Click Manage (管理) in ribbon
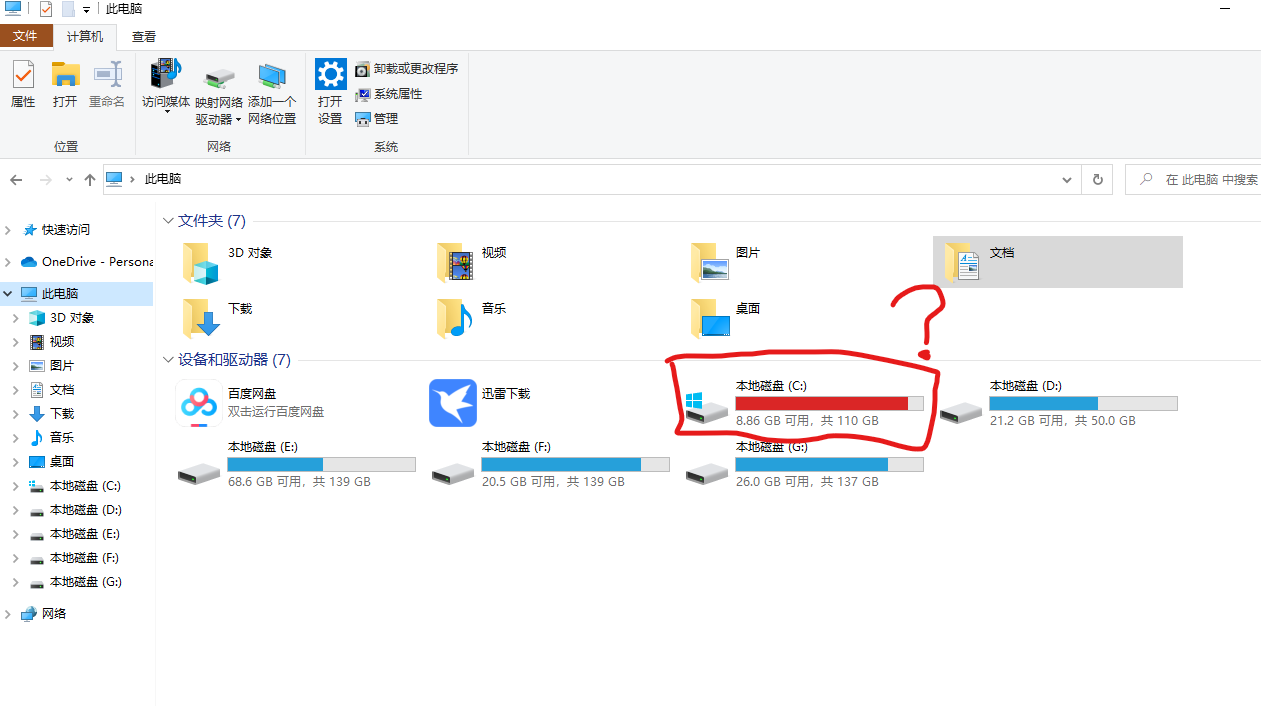Viewport: 1261px width, 706px height. (376, 119)
